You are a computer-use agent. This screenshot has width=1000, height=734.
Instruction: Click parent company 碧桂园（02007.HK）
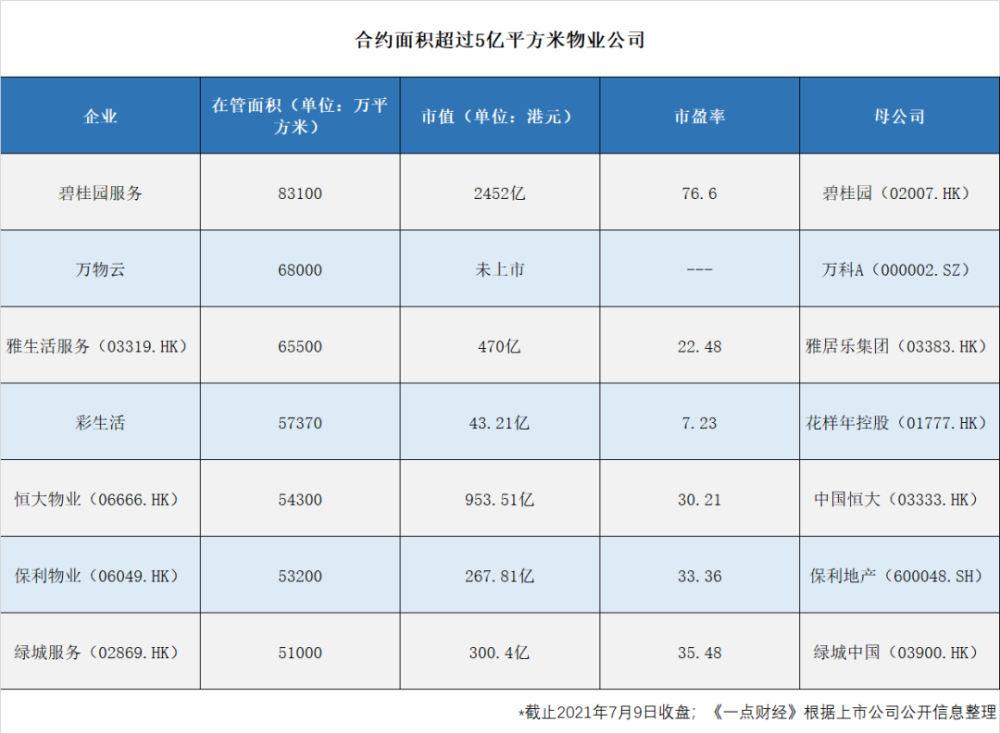[899, 193]
